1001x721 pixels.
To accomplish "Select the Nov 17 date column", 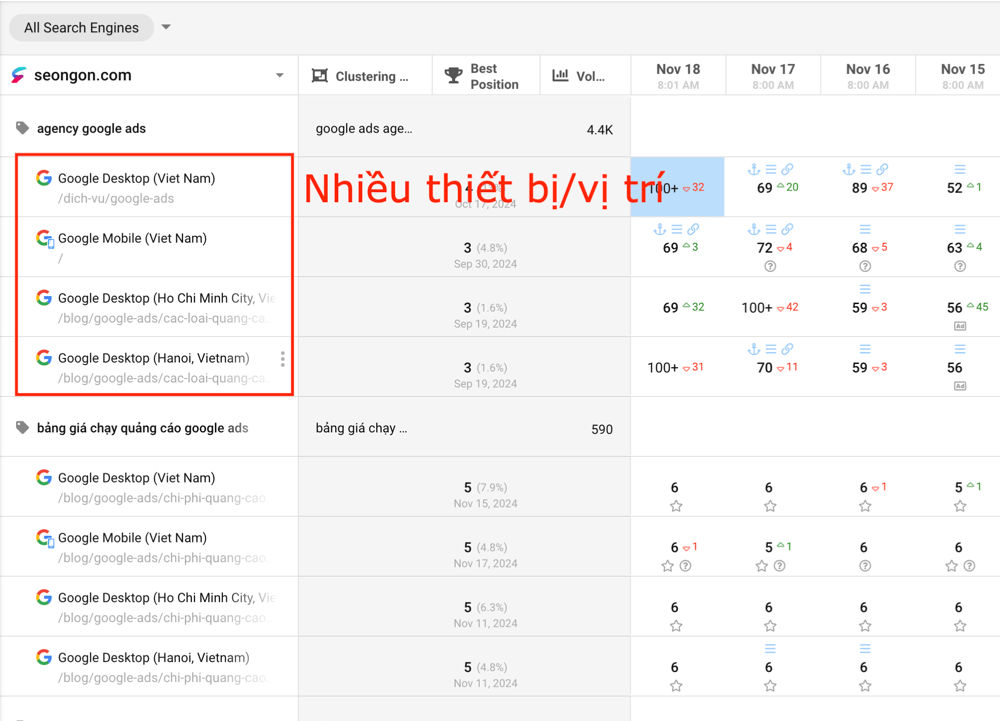I will click(772, 76).
